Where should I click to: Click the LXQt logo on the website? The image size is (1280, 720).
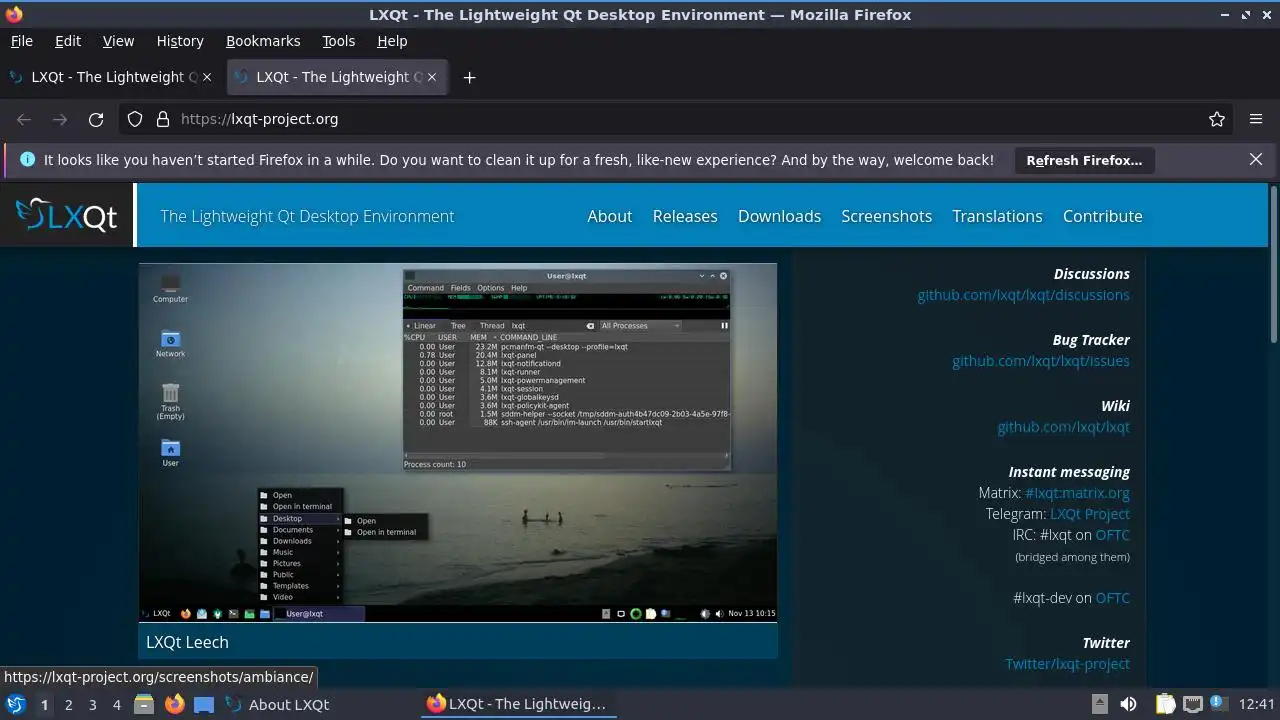click(67, 215)
